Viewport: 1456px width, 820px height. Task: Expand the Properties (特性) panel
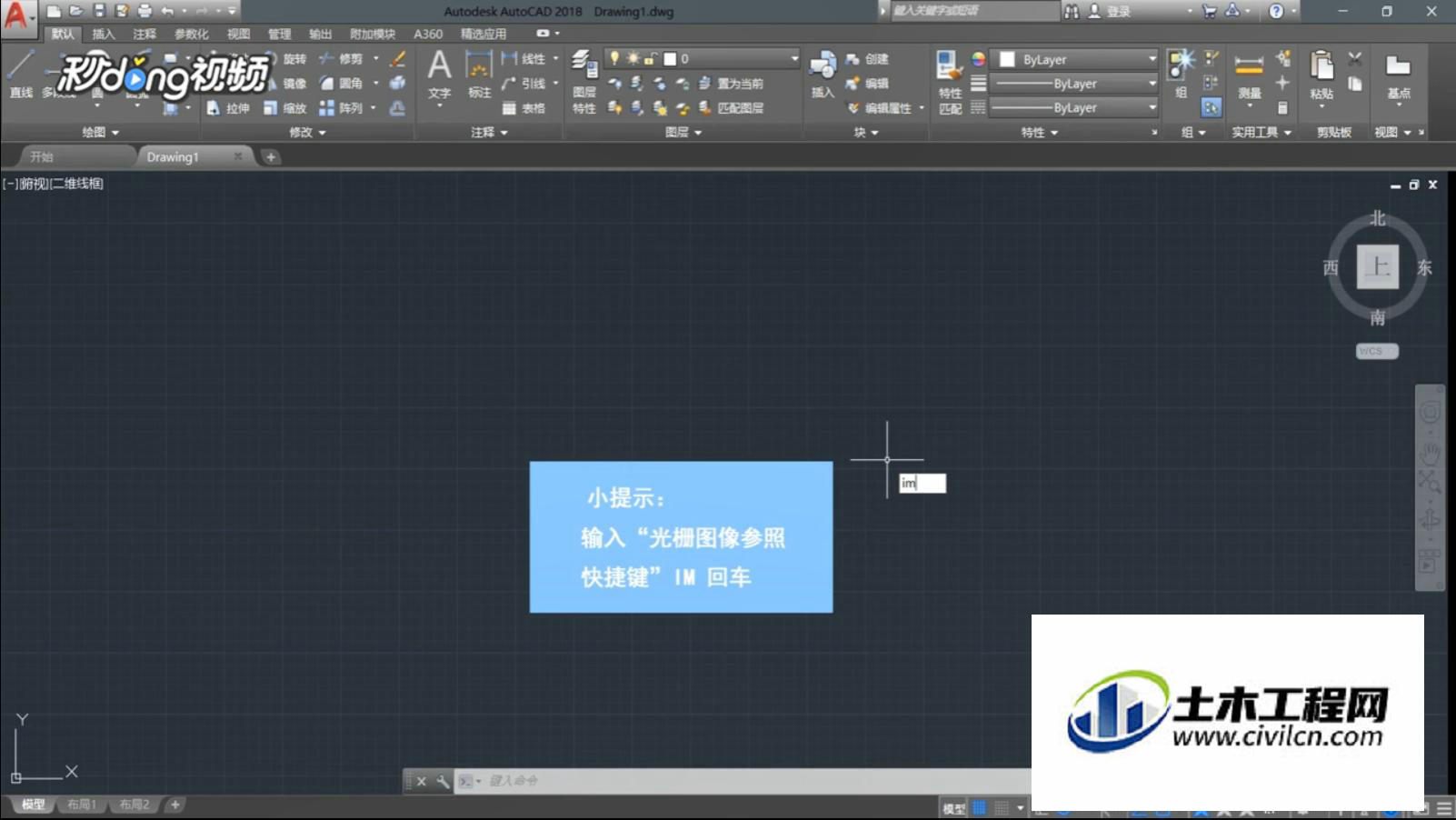(1040, 132)
